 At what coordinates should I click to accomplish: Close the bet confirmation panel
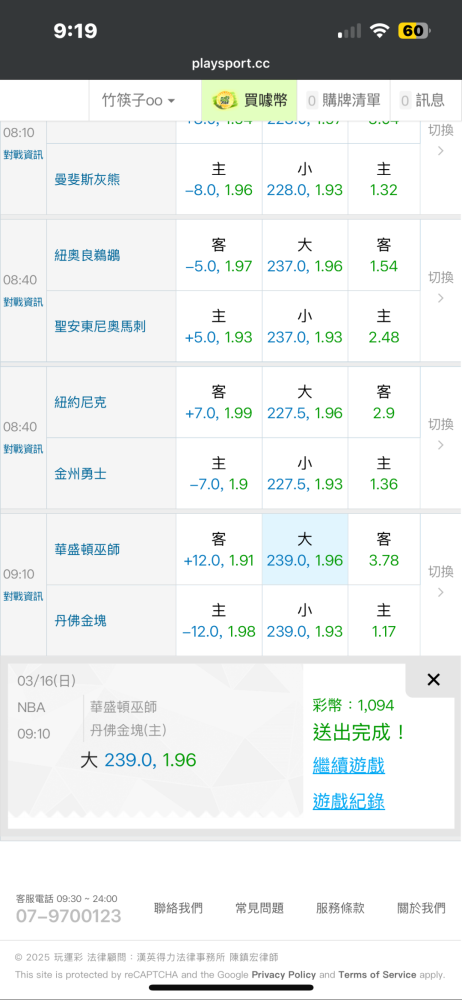pyautogui.click(x=433, y=680)
